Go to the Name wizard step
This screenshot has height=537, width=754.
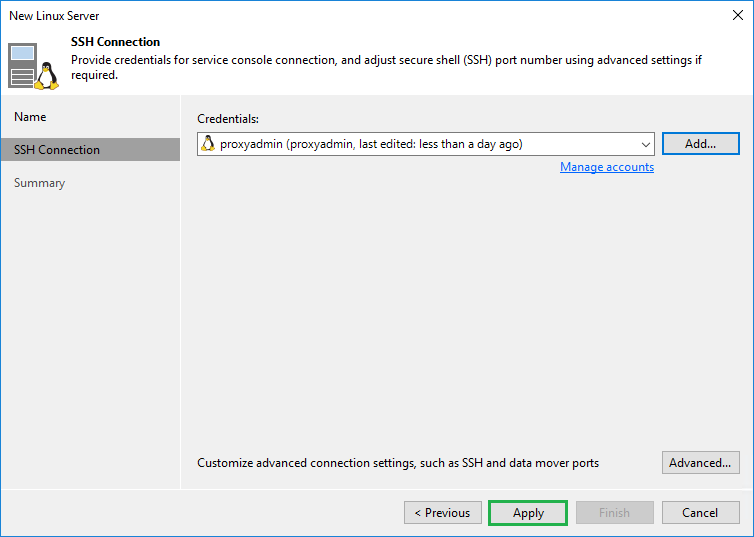[x=30, y=117]
